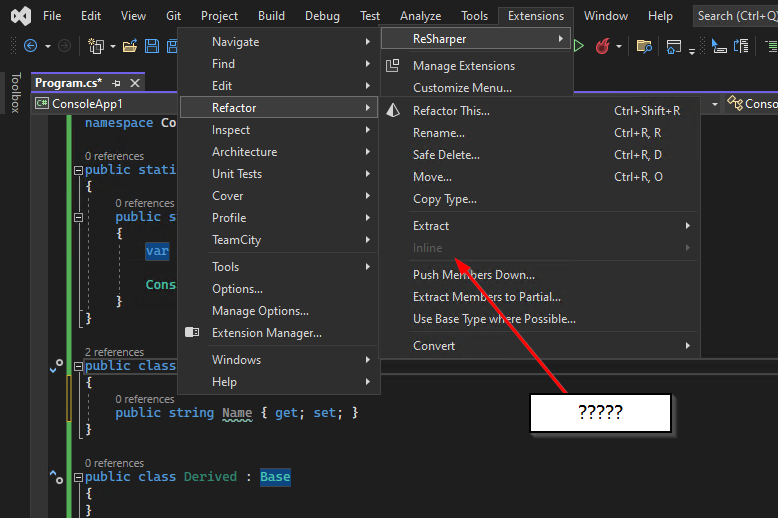The height and width of the screenshot is (518, 778).
Task: Open the Test menu
Action: point(370,16)
